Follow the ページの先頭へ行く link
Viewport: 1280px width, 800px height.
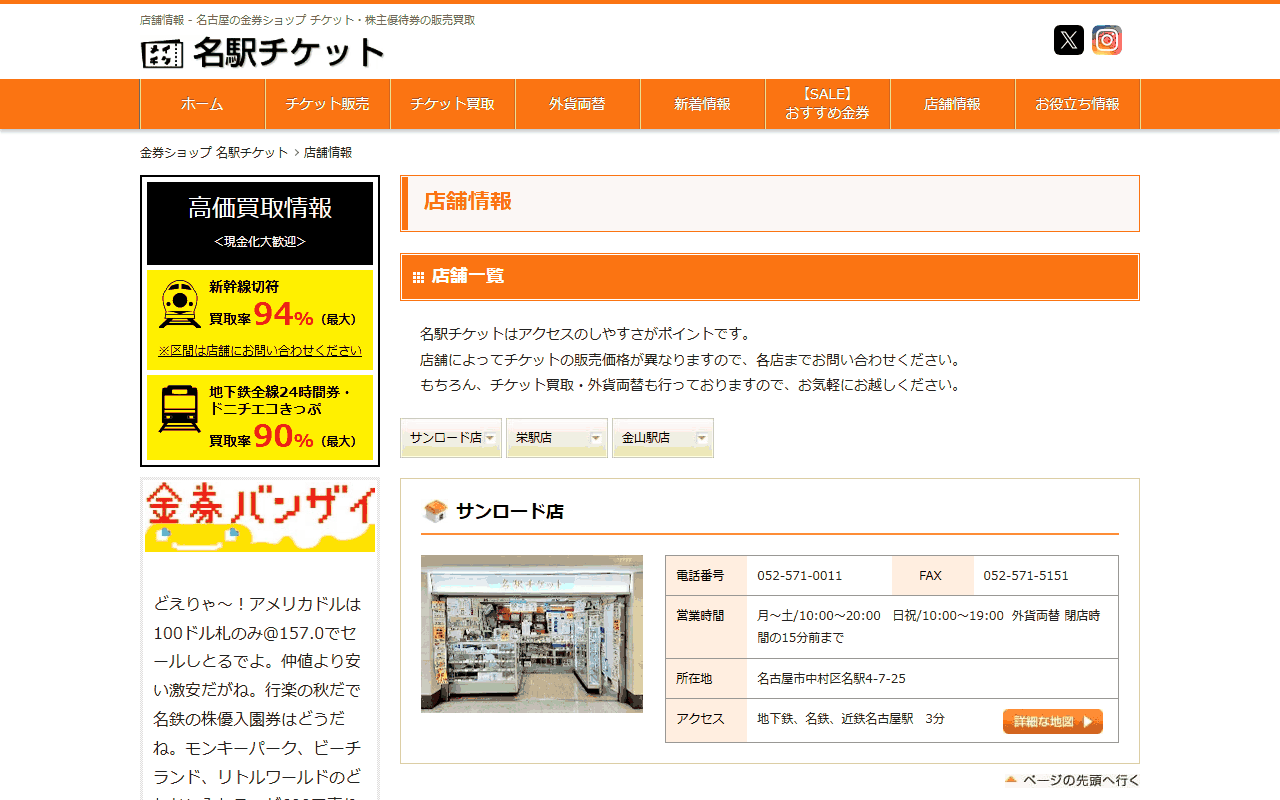coord(1072,780)
